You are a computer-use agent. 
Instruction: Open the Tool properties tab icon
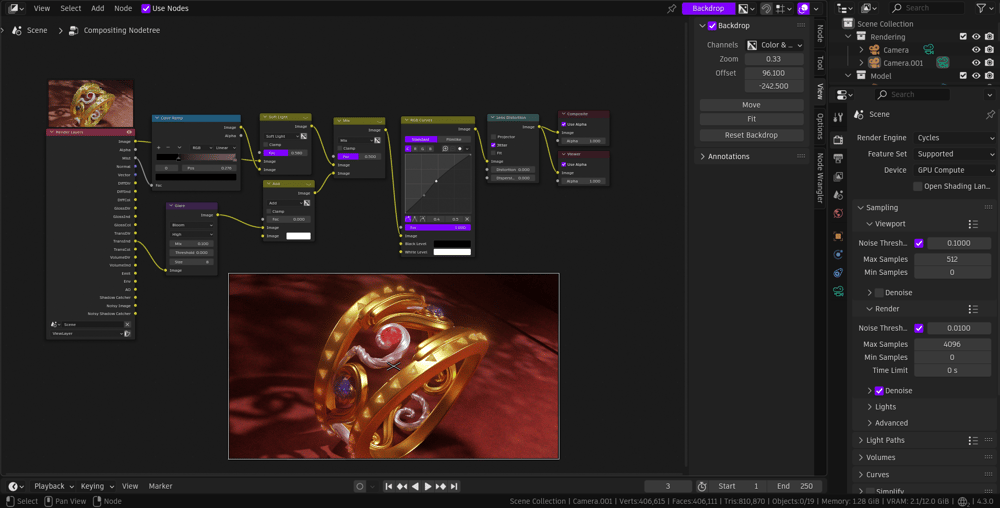[x=838, y=118]
